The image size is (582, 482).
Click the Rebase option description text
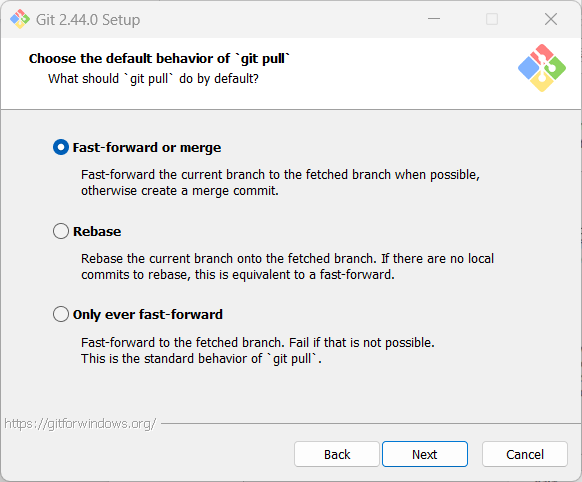287,266
